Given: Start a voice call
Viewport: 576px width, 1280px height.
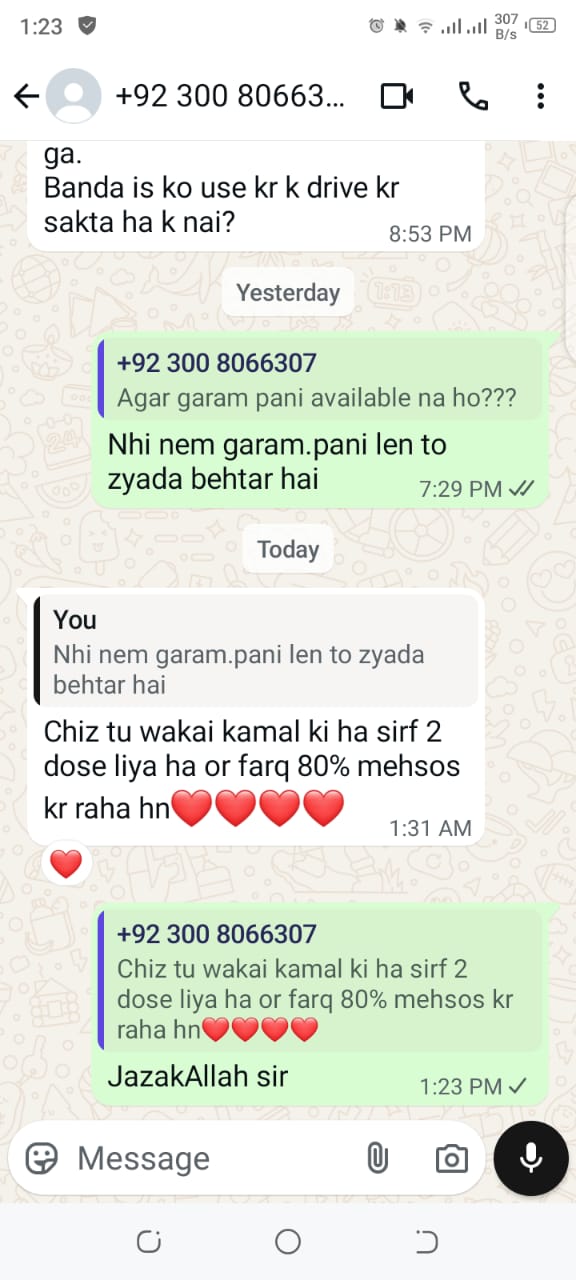Looking at the screenshot, I should click(472, 96).
